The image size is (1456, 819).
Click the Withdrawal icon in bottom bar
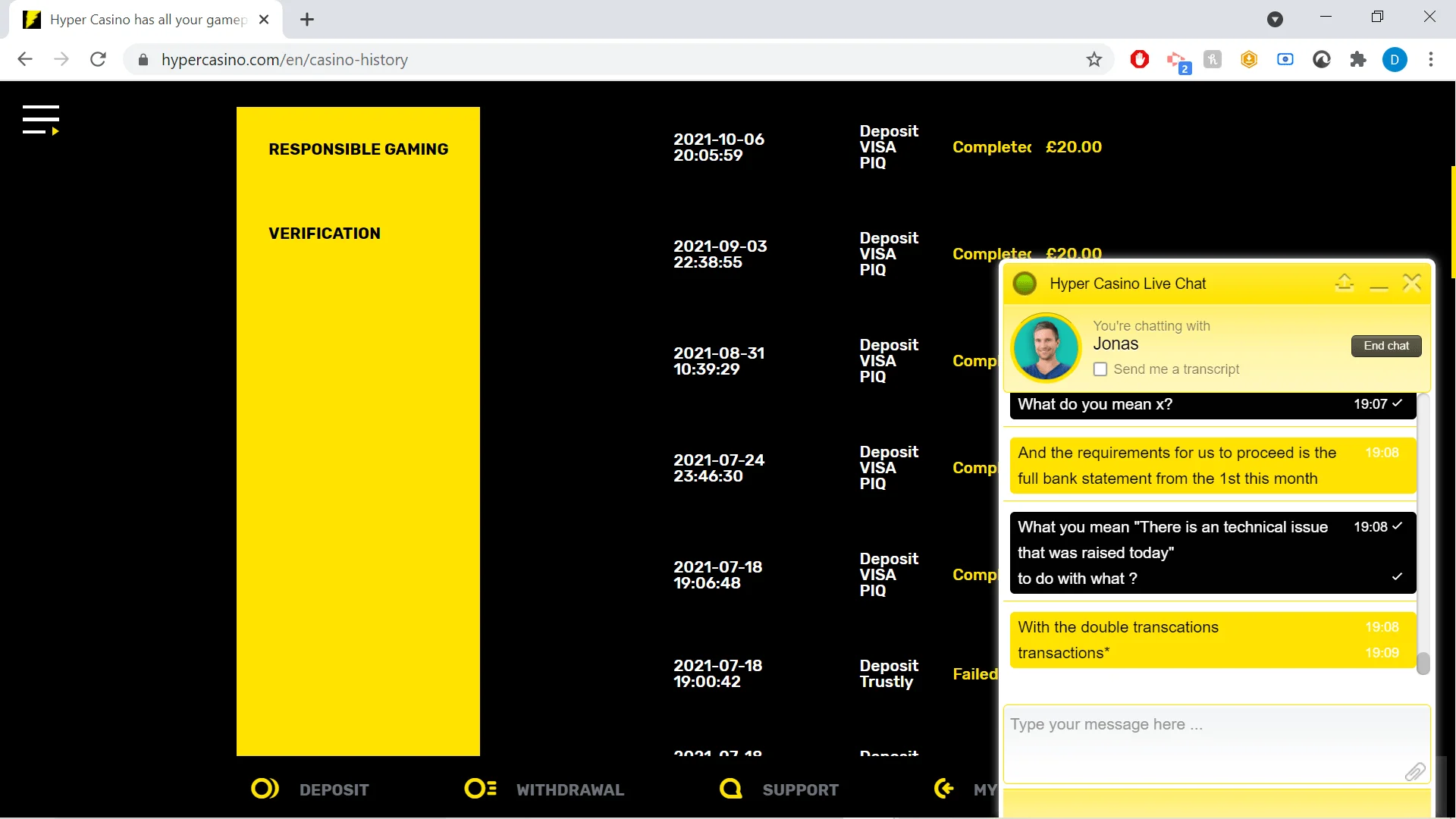pos(481,789)
